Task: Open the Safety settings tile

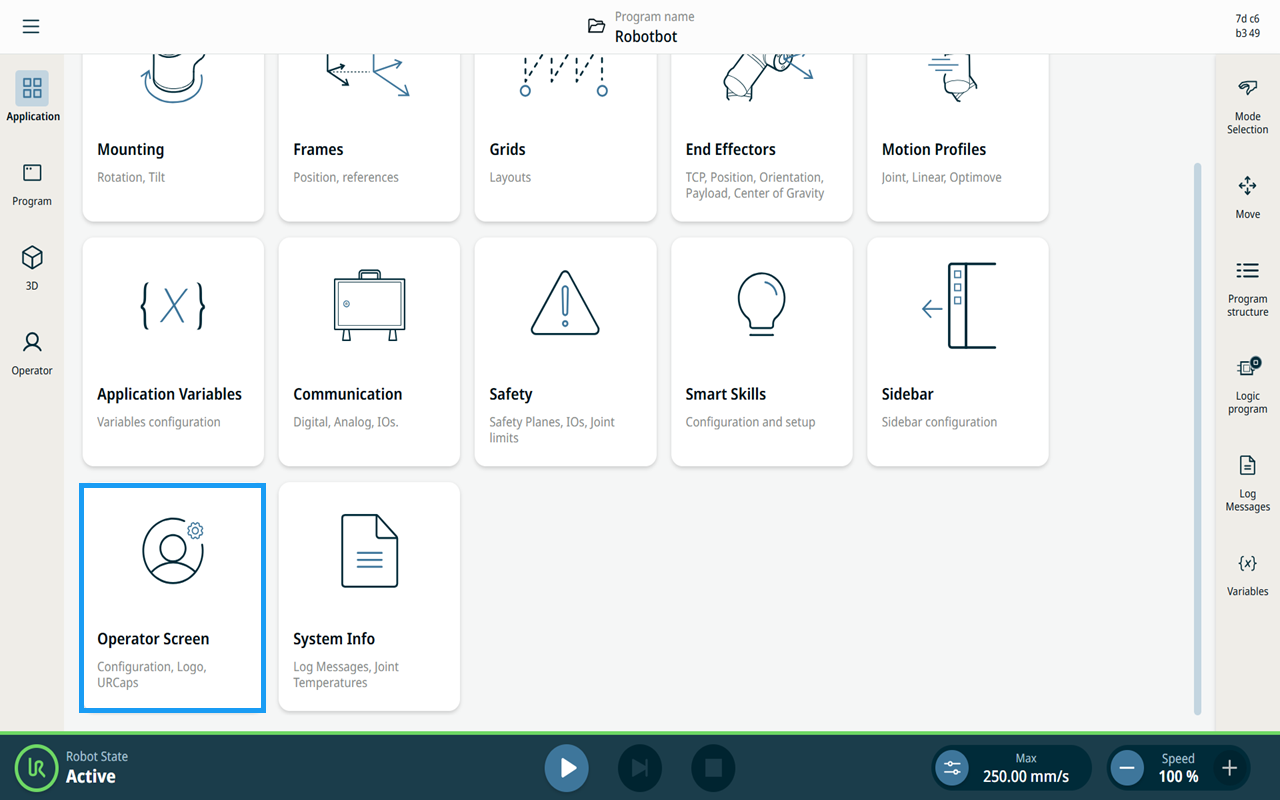Action: [x=565, y=352]
